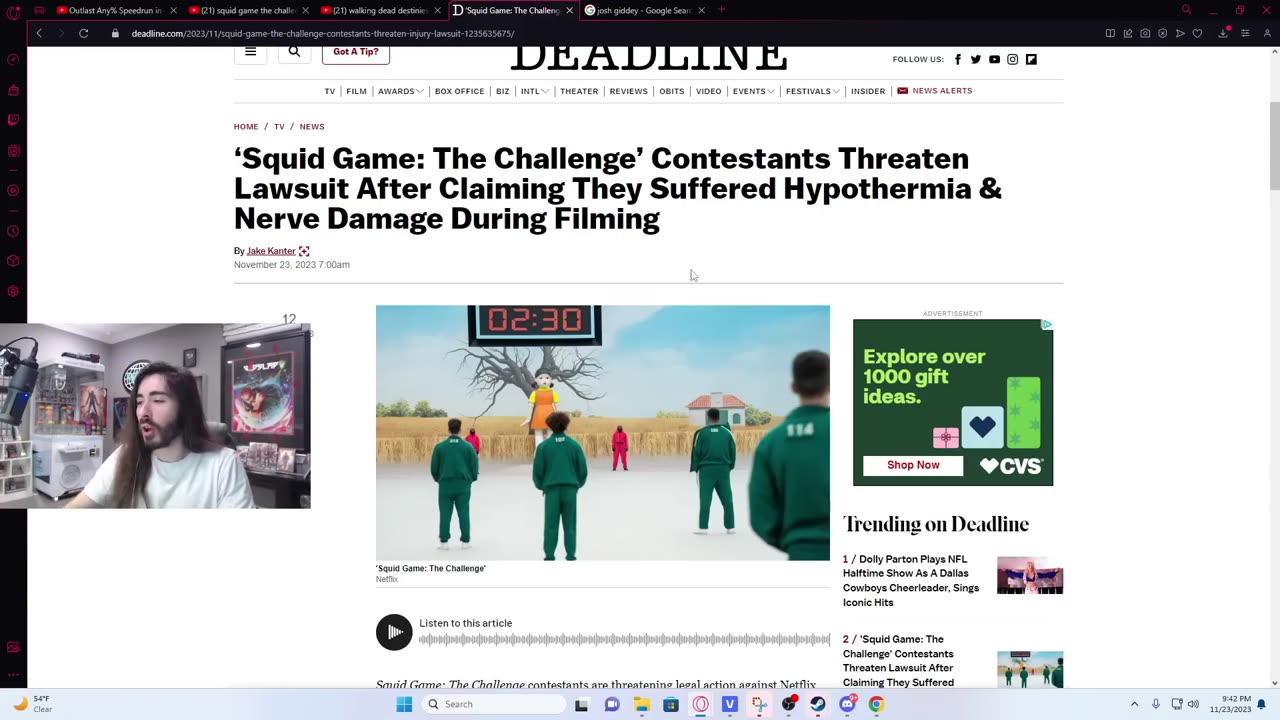Open History clock in Opera GX sidebar
The image size is (1280, 720).
coord(13,231)
